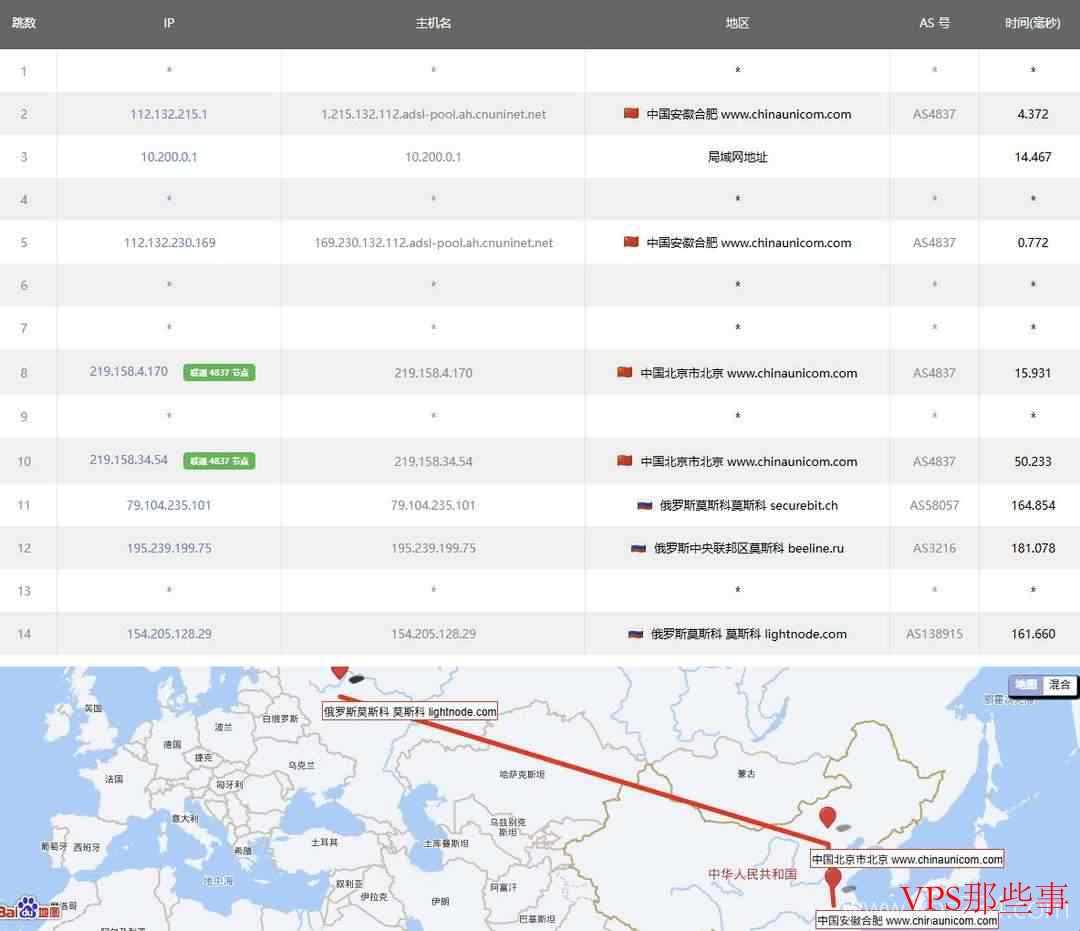Select the red Hefei pin on the map
Screen dimensions: 1080x931
[833, 878]
